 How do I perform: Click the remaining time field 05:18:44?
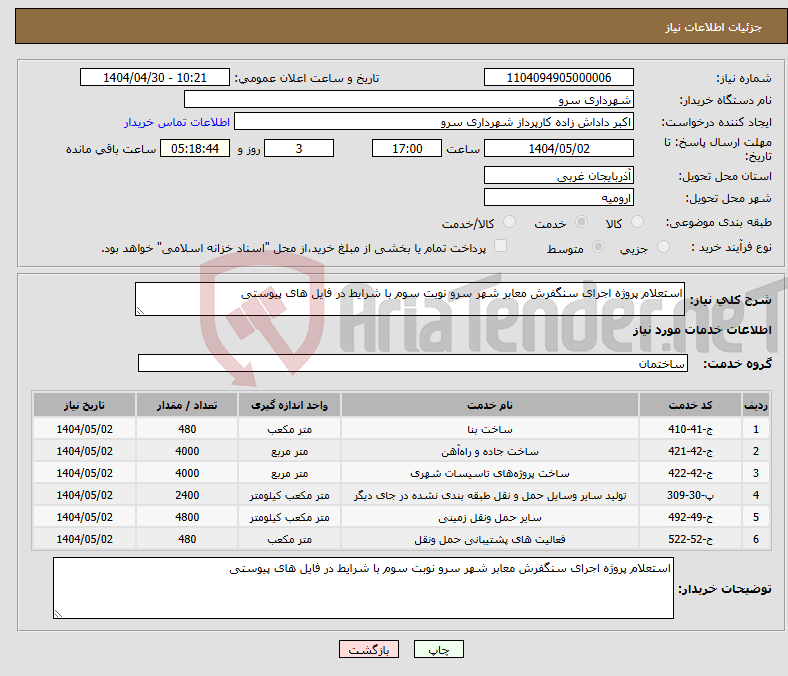195,148
